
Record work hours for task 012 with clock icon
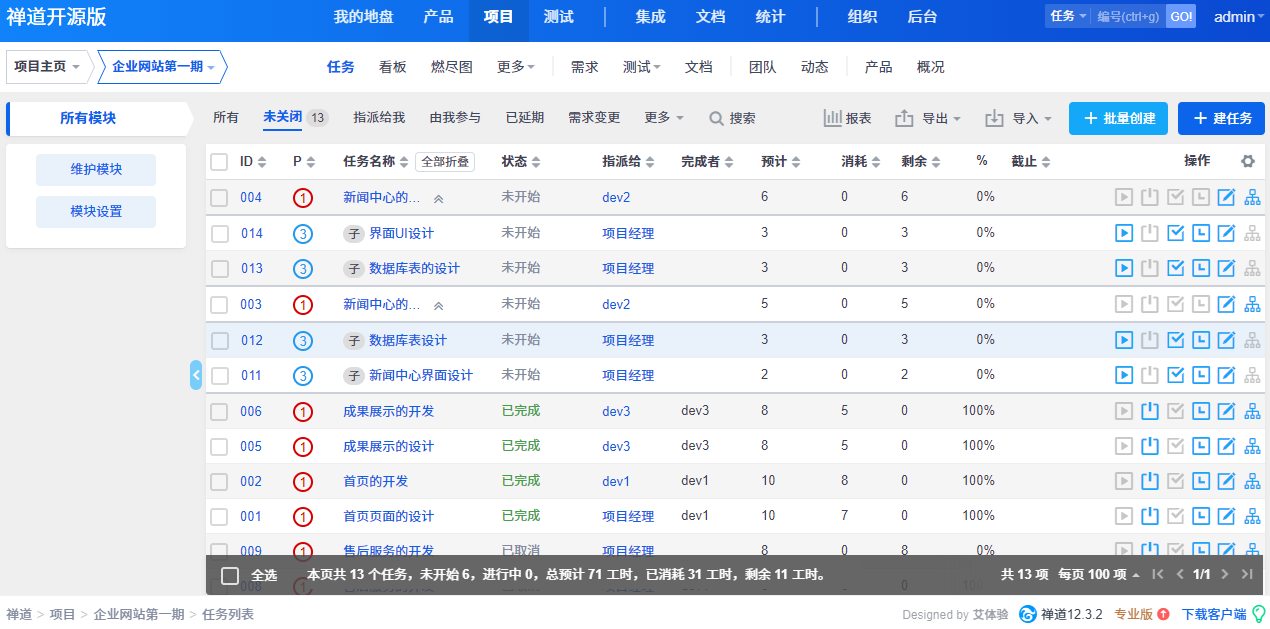coord(1200,339)
